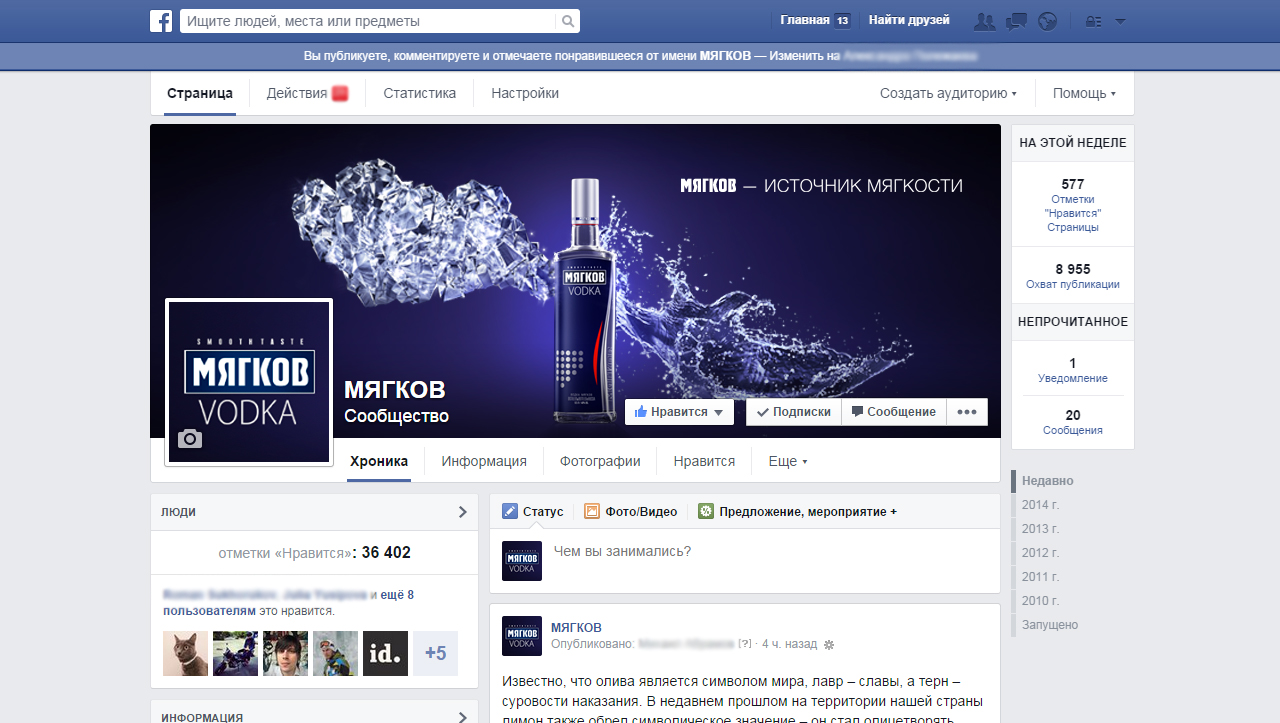This screenshot has height=723, width=1280.
Task: Expand the ИНФОРМАЦИЯ section chevron
Action: pyautogui.click(x=462, y=717)
